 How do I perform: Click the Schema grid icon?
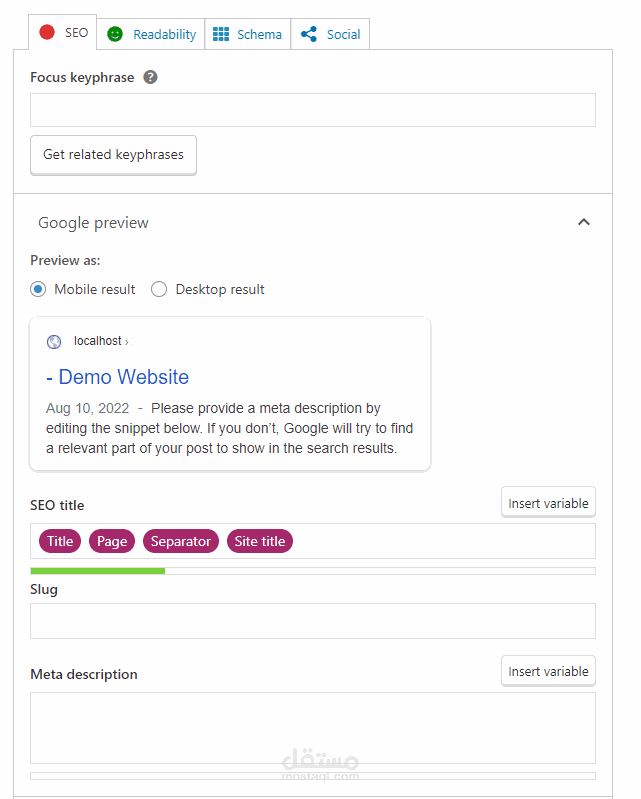tap(221, 34)
